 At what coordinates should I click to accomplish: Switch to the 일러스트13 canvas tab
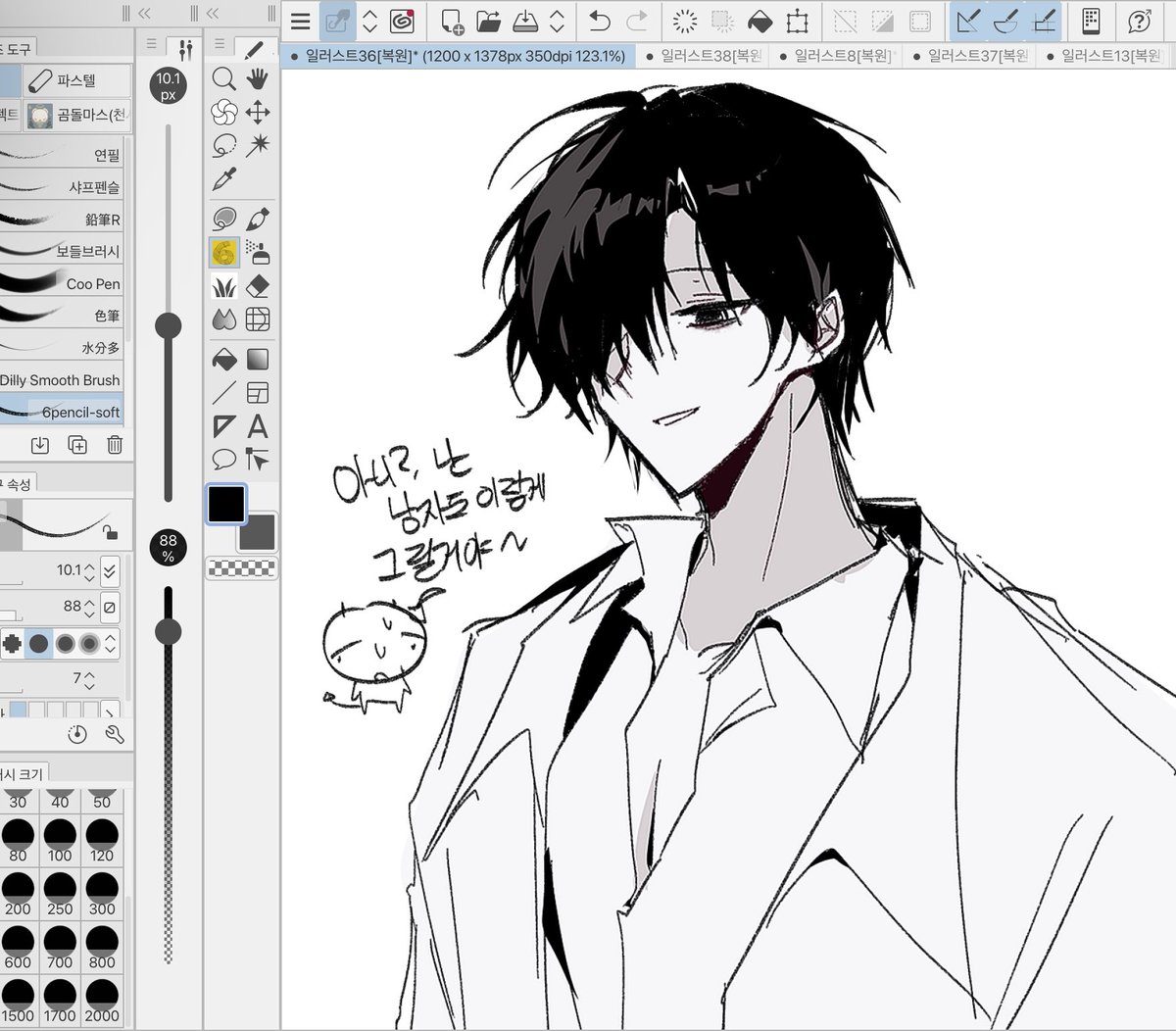click(1104, 57)
